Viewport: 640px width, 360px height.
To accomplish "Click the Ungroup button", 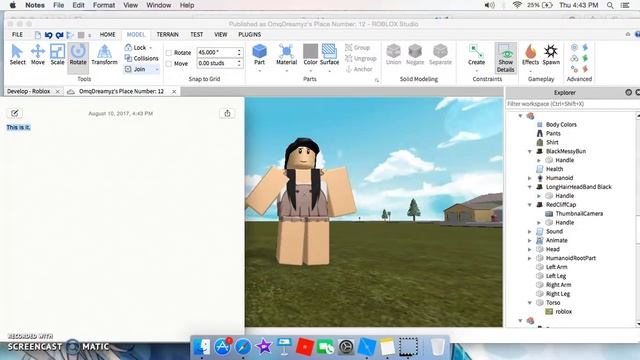I will pos(361,58).
